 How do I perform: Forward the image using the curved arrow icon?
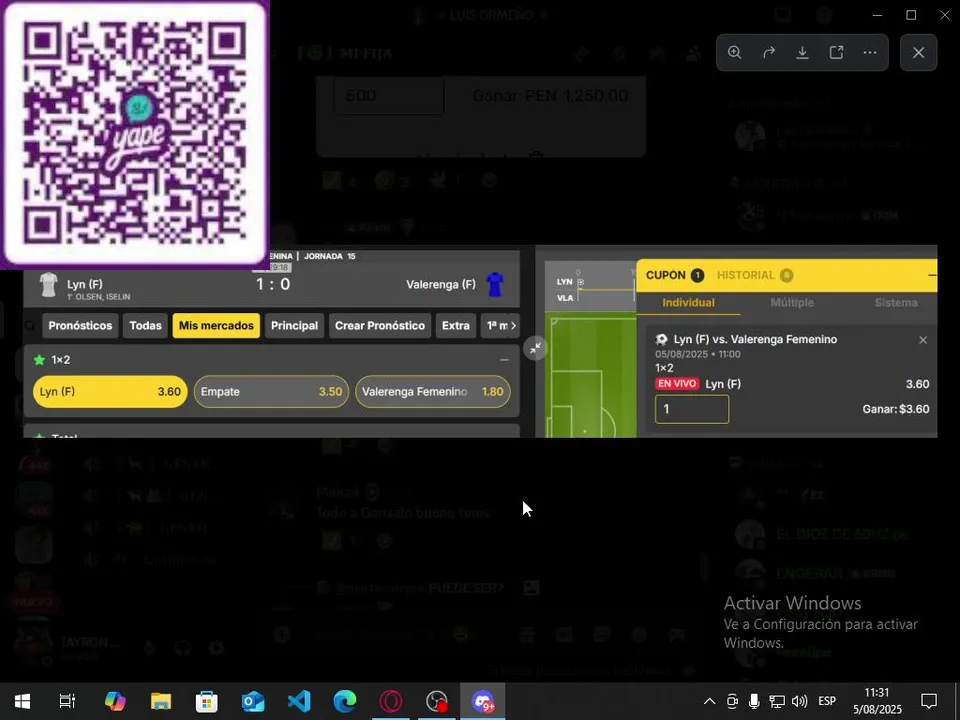(x=769, y=53)
